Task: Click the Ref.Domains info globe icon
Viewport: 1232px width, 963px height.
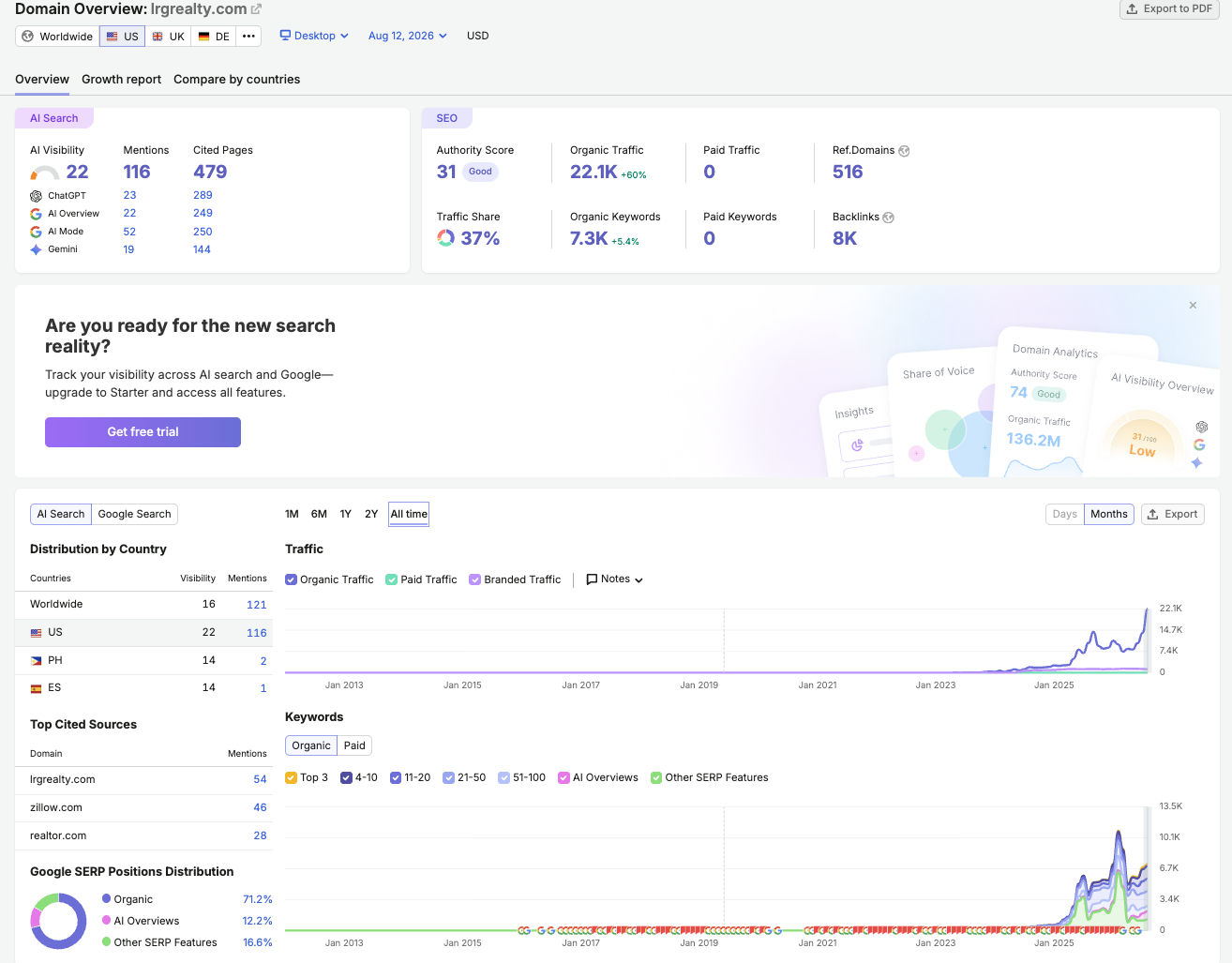Action: pos(904,151)
